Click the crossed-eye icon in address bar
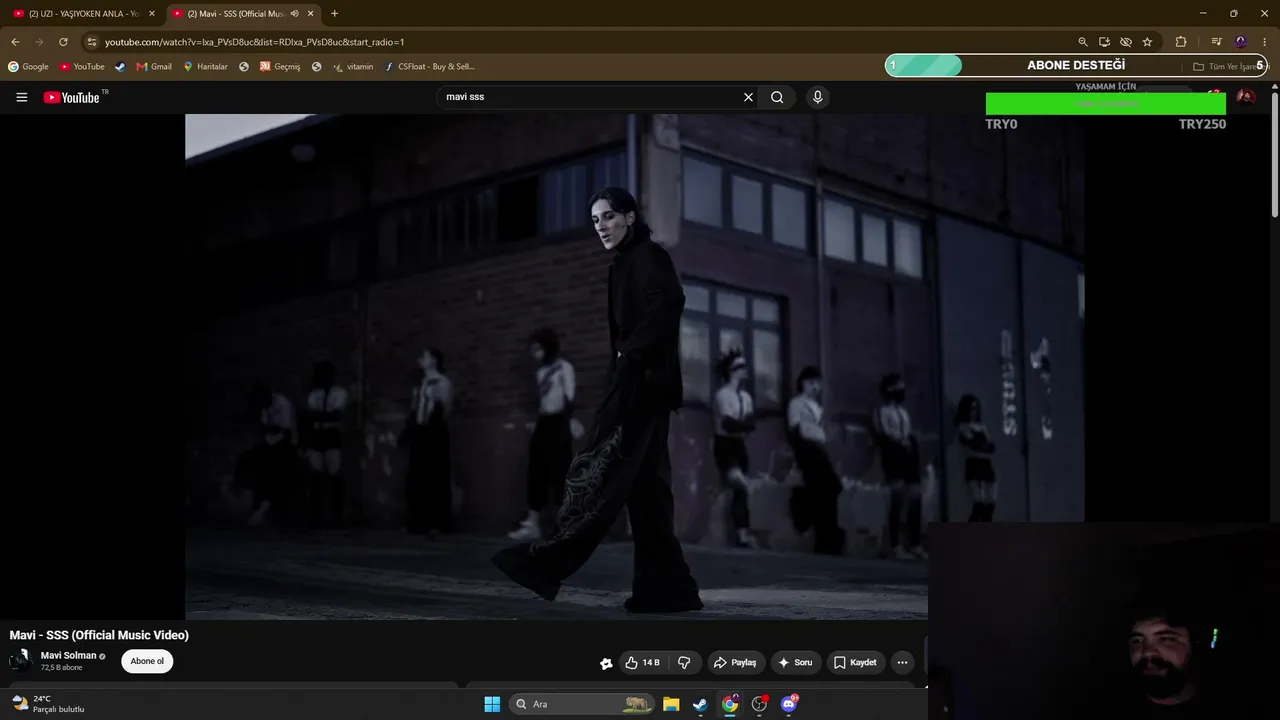Screen dimensions: 1280x720 [x=1126, y=42]
